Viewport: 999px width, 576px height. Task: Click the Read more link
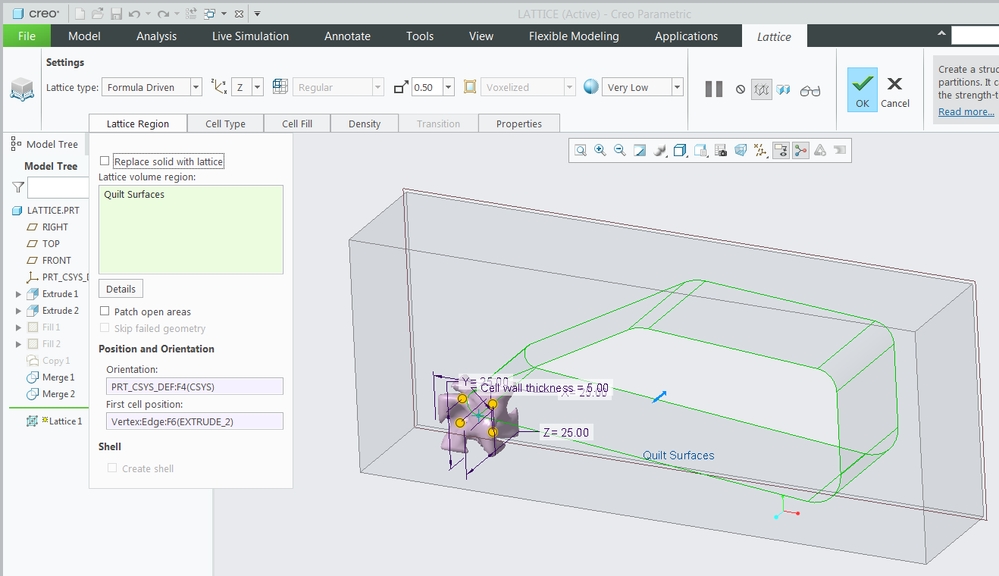tap(965, 112)
